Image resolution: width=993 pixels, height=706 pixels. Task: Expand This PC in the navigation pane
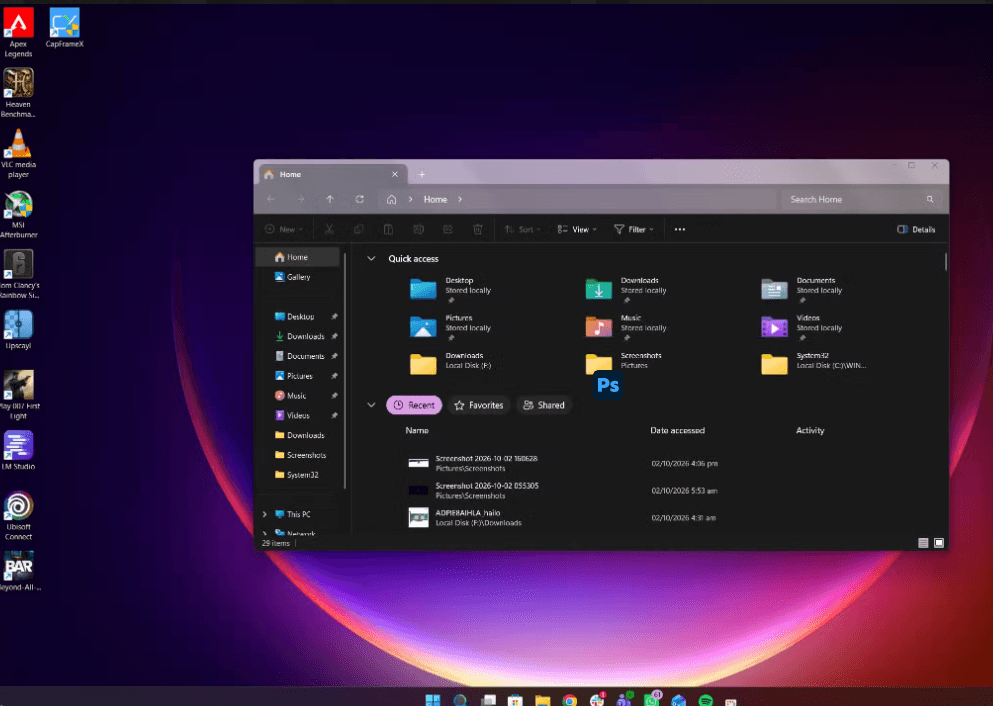(265, 514)
